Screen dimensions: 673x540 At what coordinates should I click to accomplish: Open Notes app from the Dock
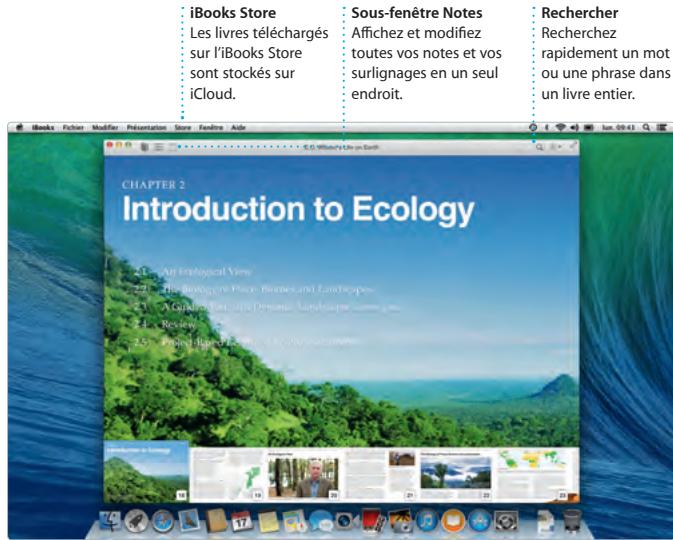[268, 521]
